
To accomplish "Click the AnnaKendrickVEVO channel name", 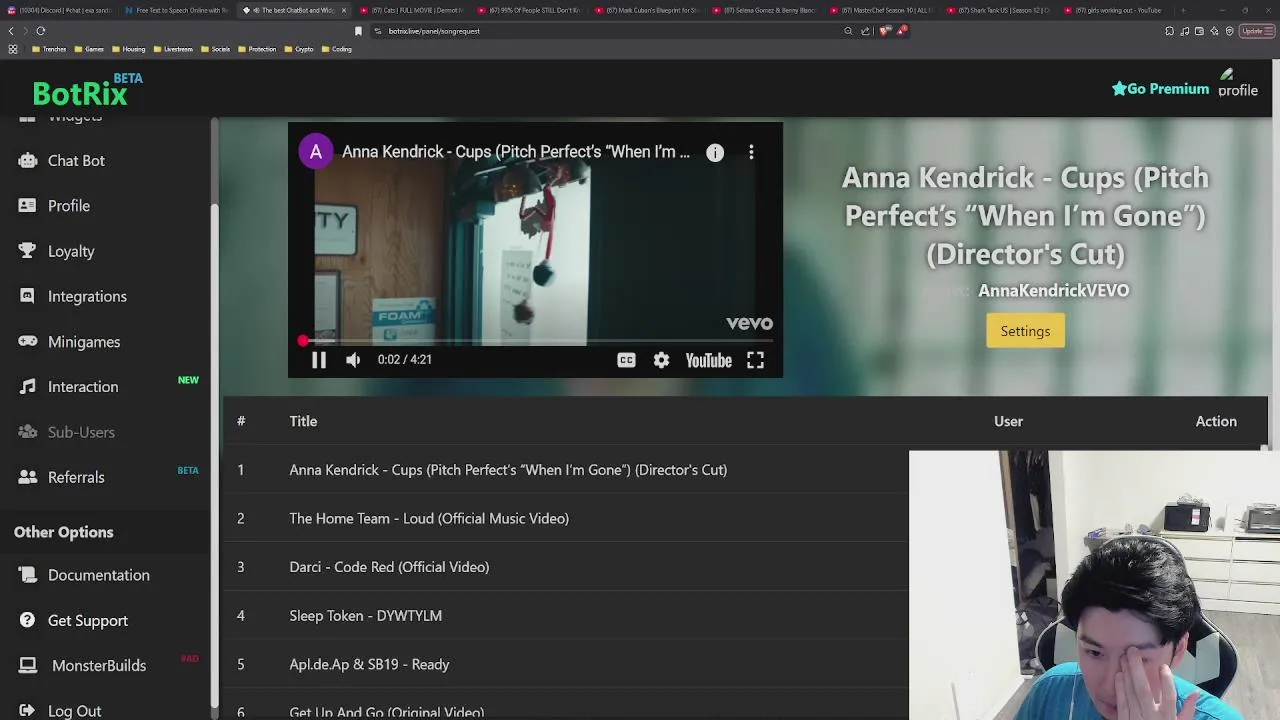I will click(1053, 291).
